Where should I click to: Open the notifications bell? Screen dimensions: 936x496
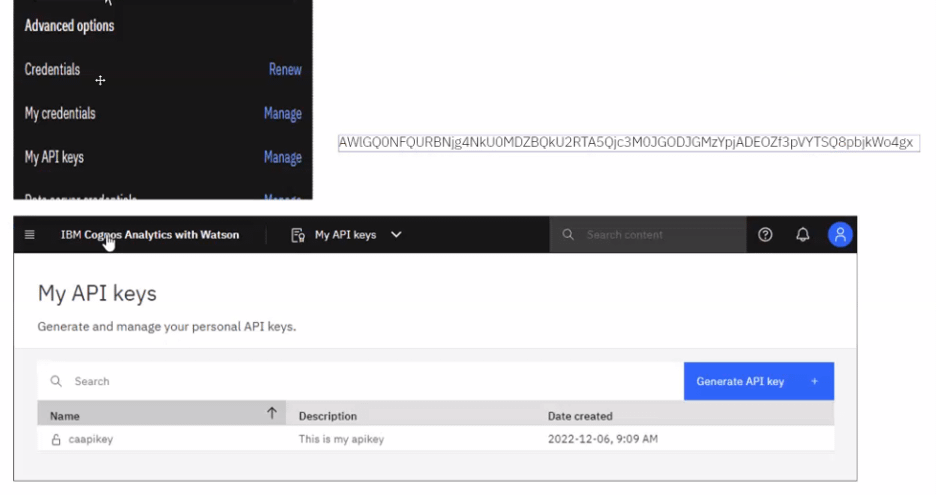click(802, 235)
